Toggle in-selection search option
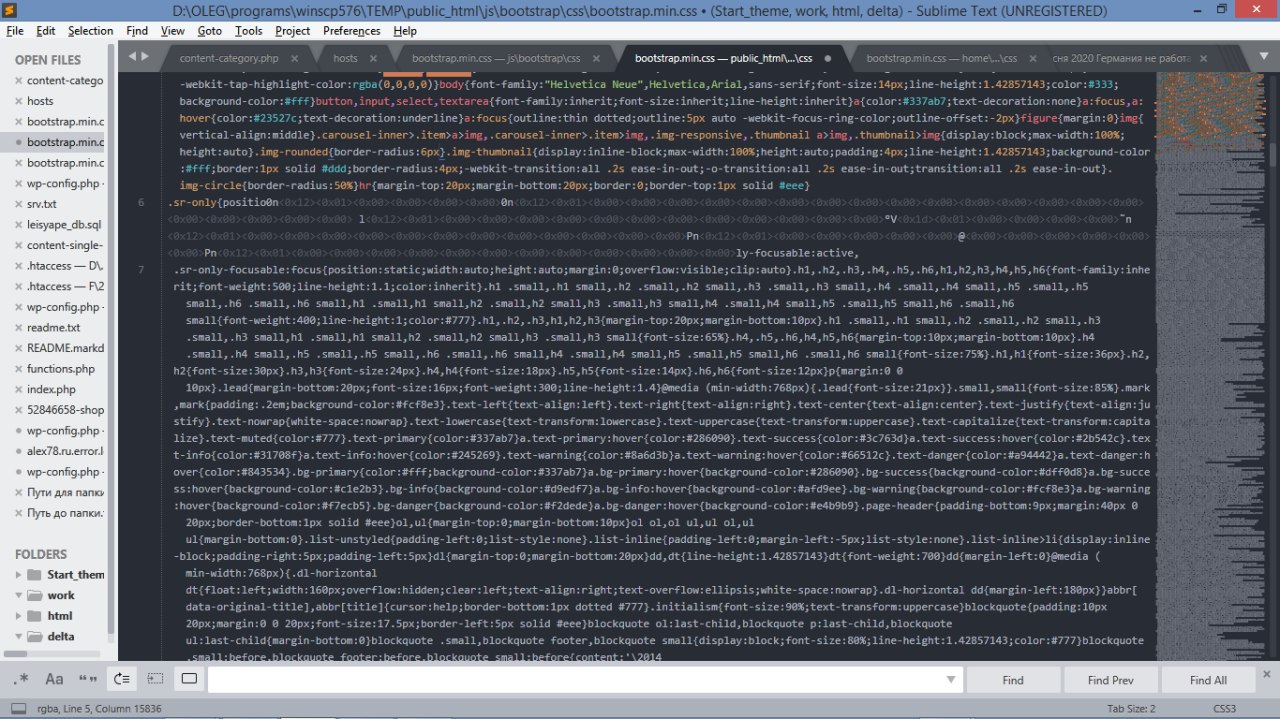The image size is (1280, 719). (x=155, y=679)
